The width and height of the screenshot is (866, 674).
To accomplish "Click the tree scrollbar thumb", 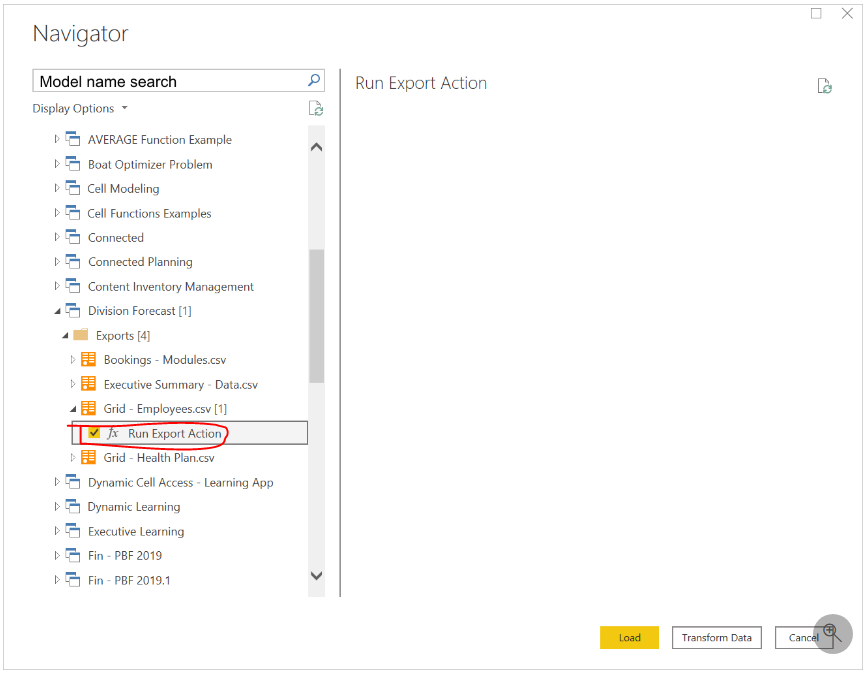I will tap(316, 316).
